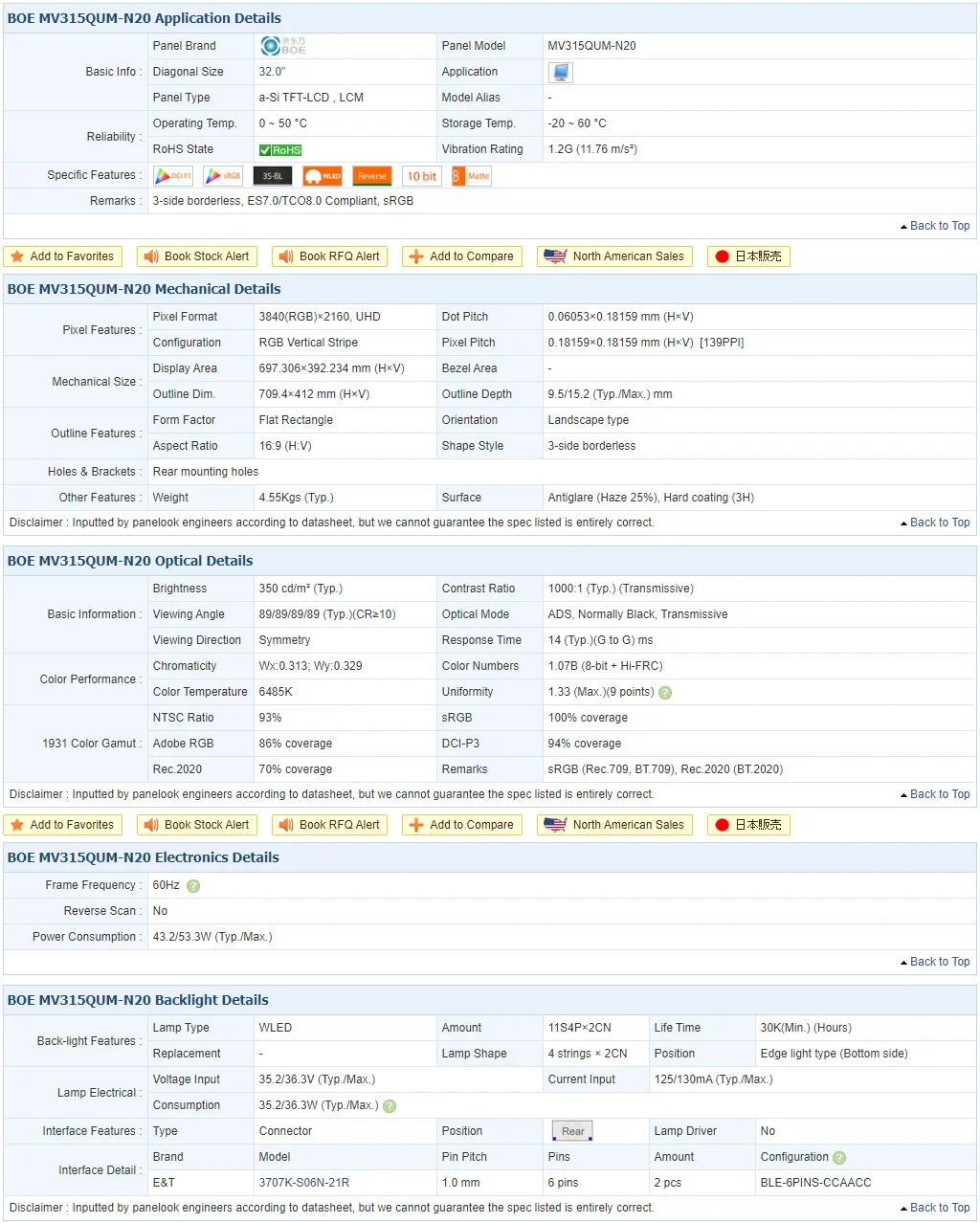Click the 94% coverage DCI-P3 value
The height and width of the screenshot is (1223, 980).
pos(585,744)
